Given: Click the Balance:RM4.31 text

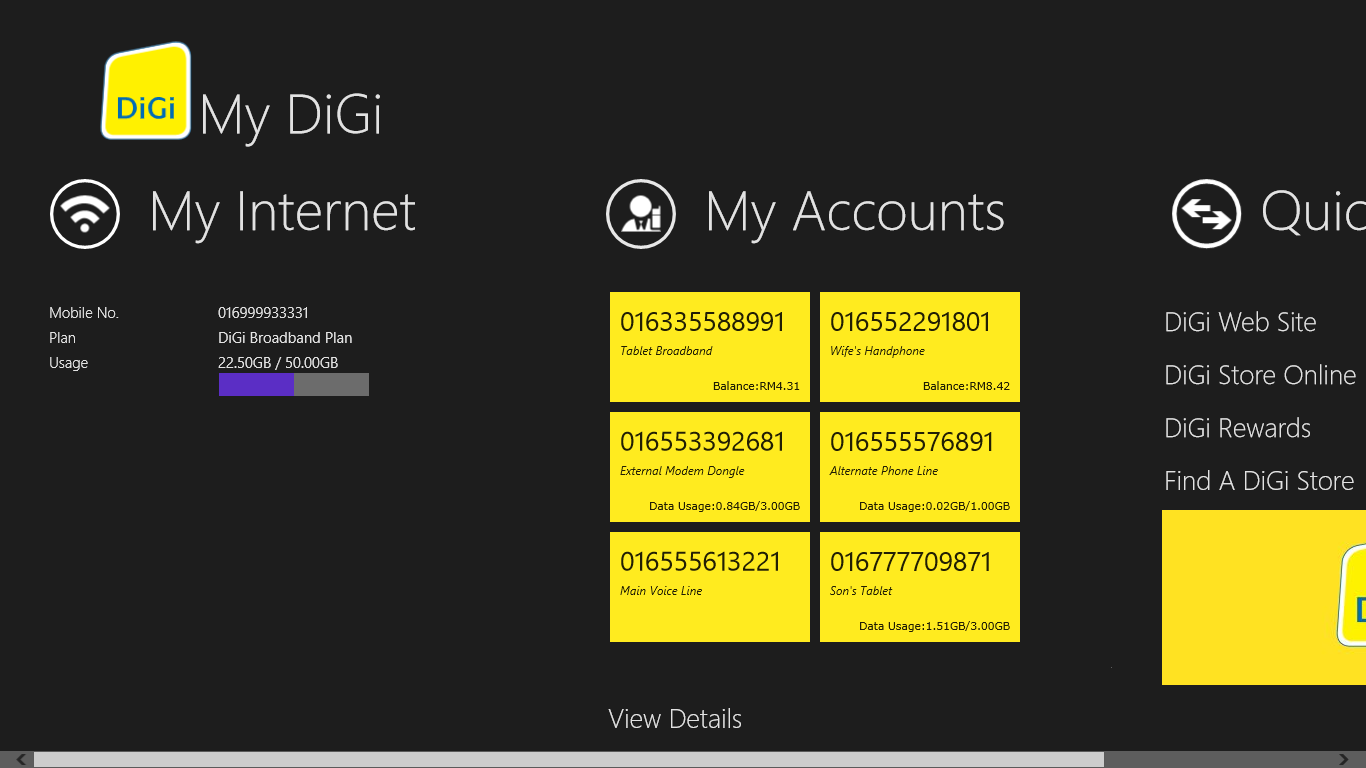Looking at the screenshot, I should [x=756, y=386].
